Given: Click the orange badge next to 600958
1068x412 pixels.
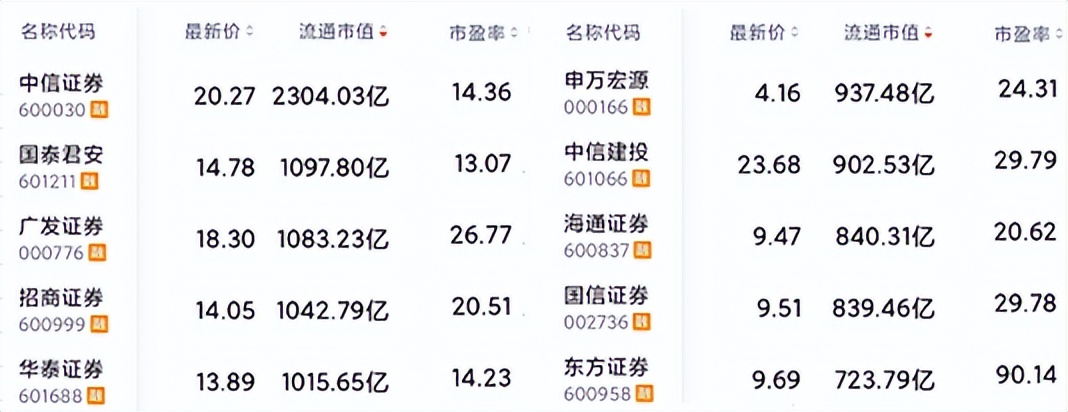Looking at the screenshot, I should [642, 394].
